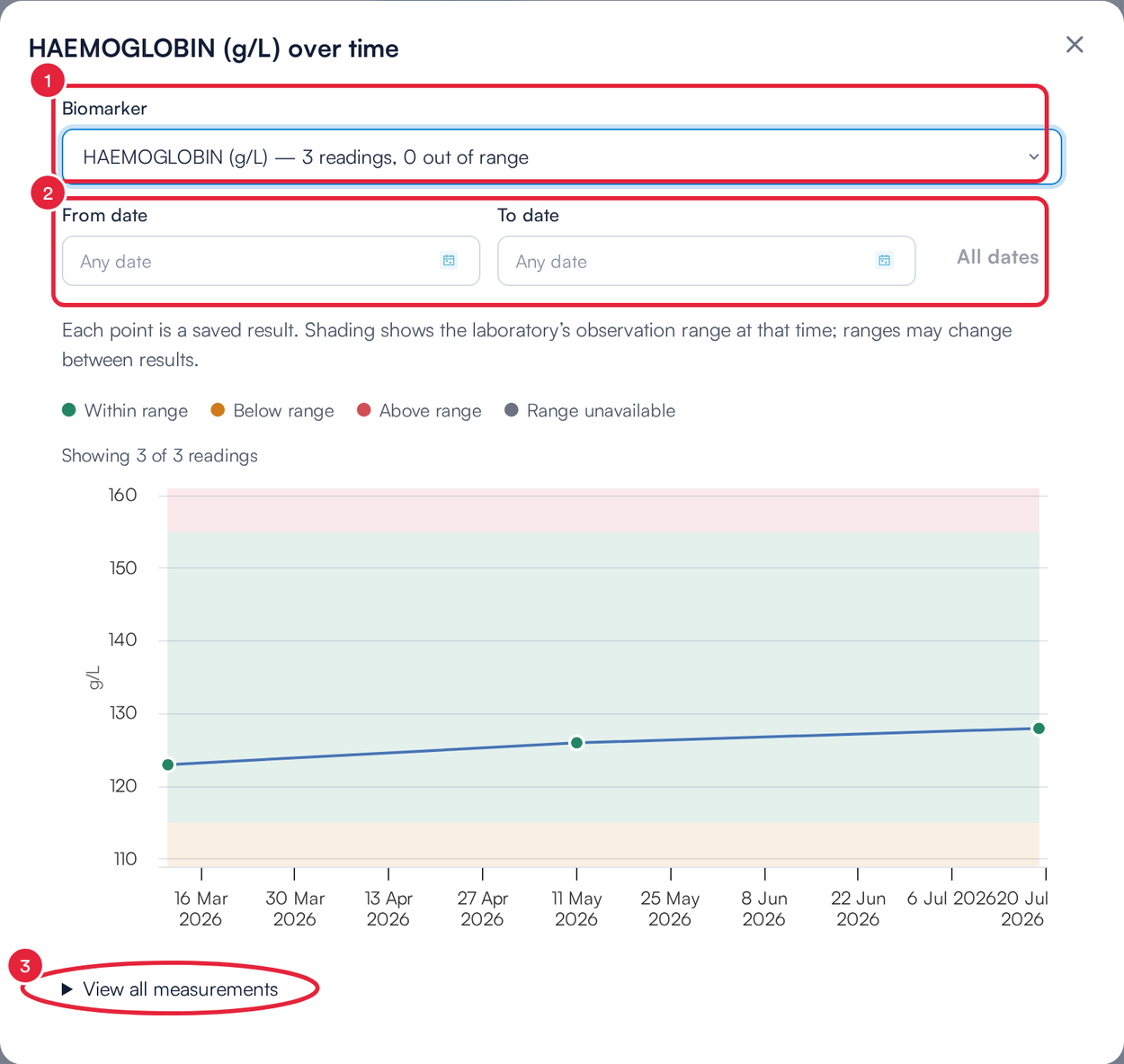Click the Above range red legend dot

click(x=363, y=410)
